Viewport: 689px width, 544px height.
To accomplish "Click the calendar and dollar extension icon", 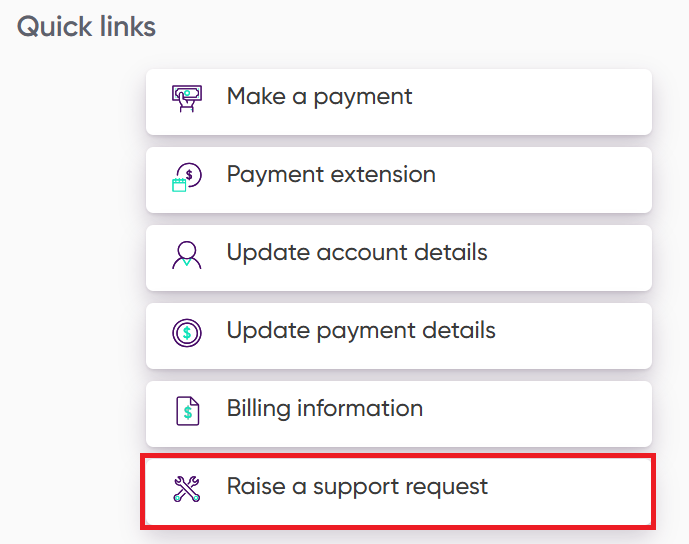I will 187,177.
